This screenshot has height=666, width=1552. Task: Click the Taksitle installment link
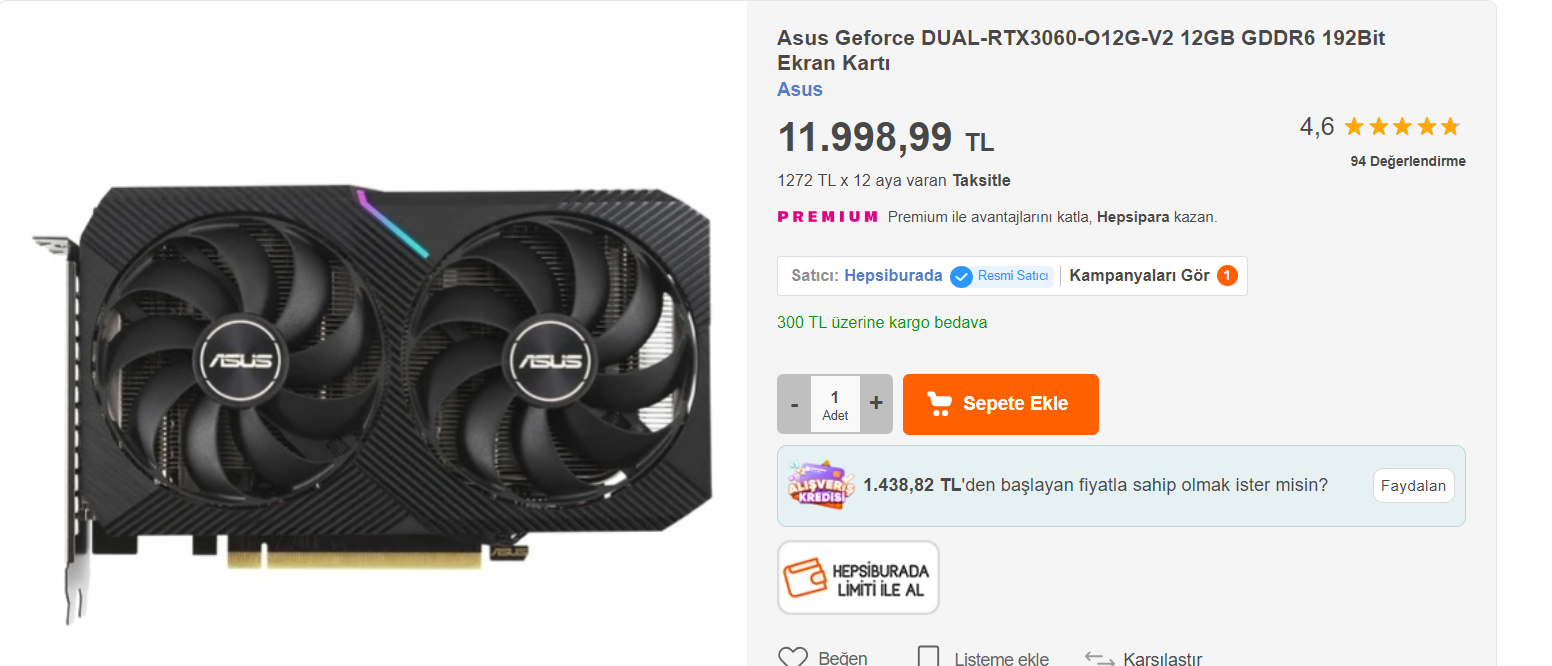tap(982, 181)
